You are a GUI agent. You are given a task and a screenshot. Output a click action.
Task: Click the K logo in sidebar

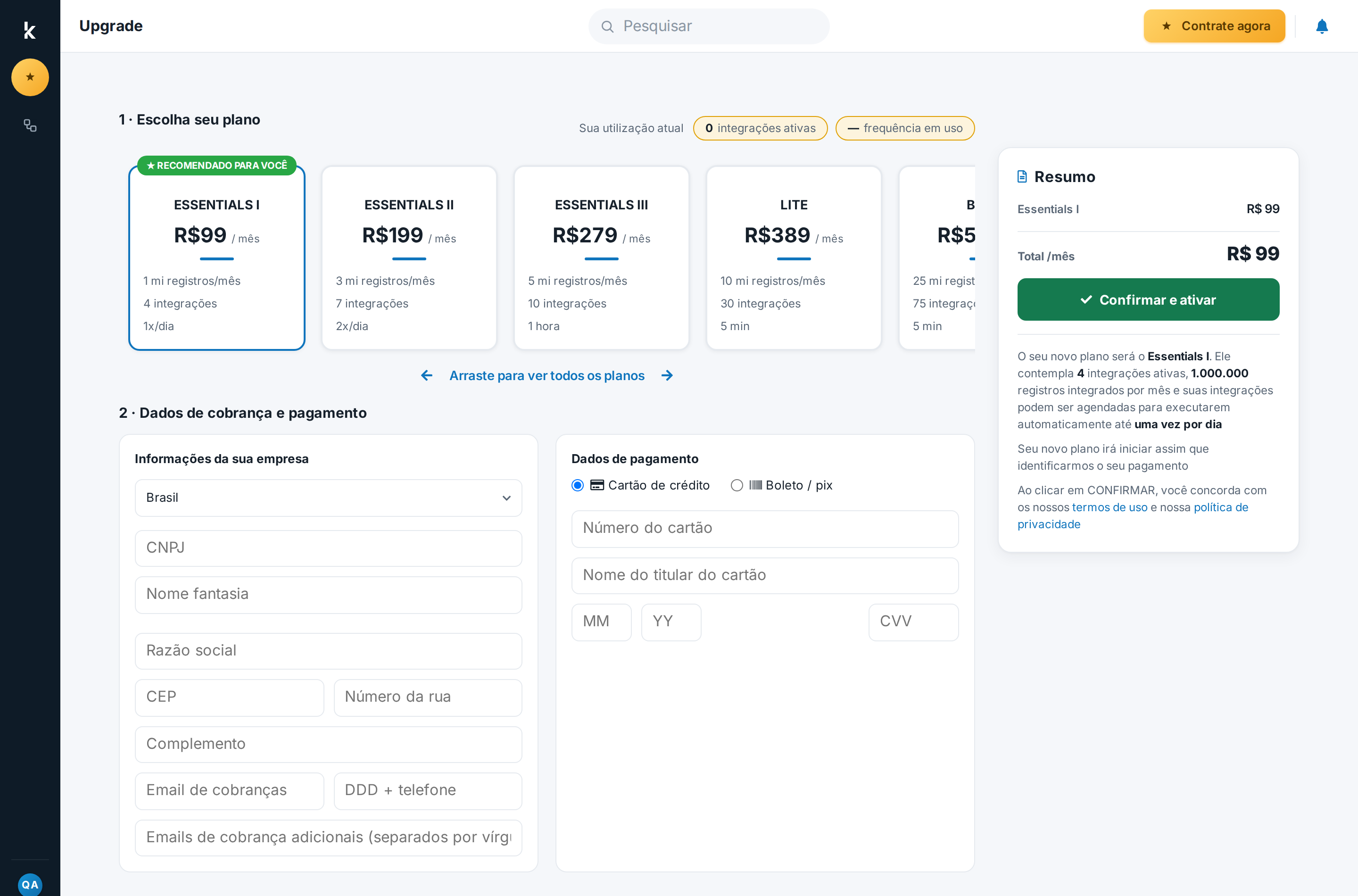tap(30, 30)
